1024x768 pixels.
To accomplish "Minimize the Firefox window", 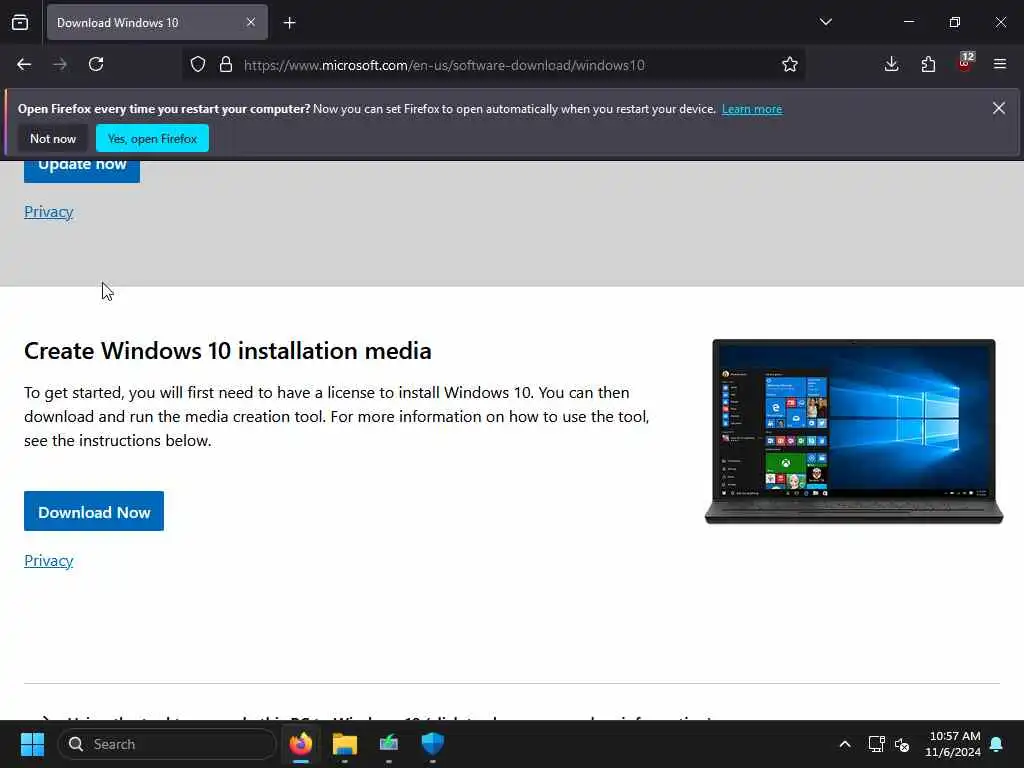I will [908, 22].
